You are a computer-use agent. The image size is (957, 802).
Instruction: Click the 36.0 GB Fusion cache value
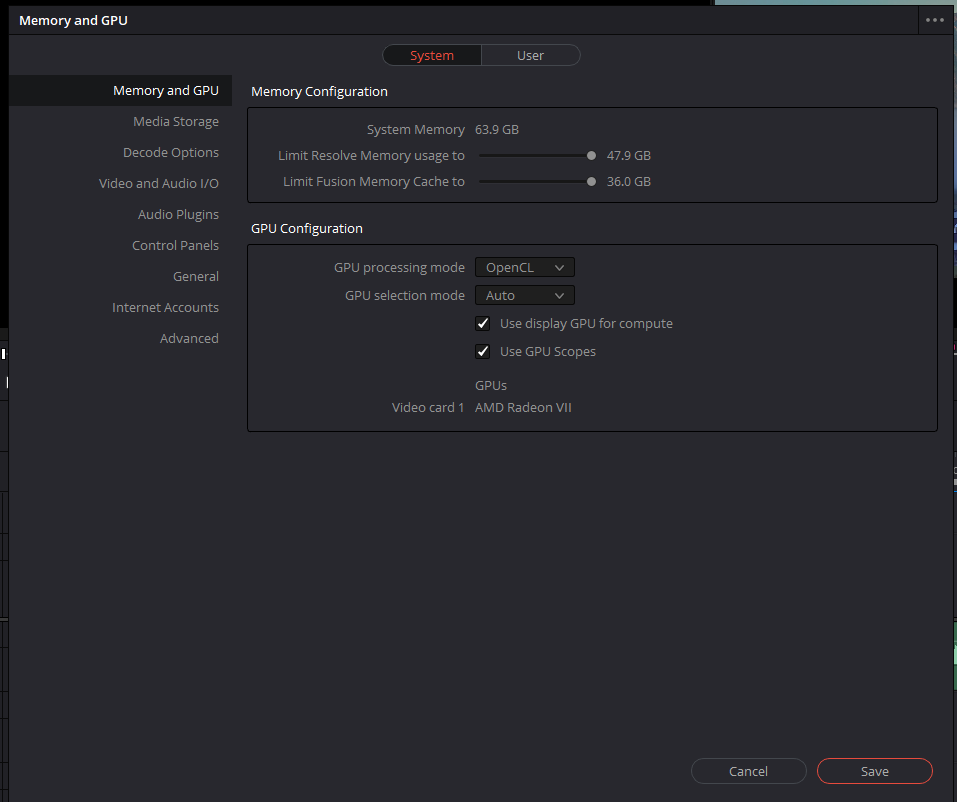pyautogui.click(x=629, y=181)
